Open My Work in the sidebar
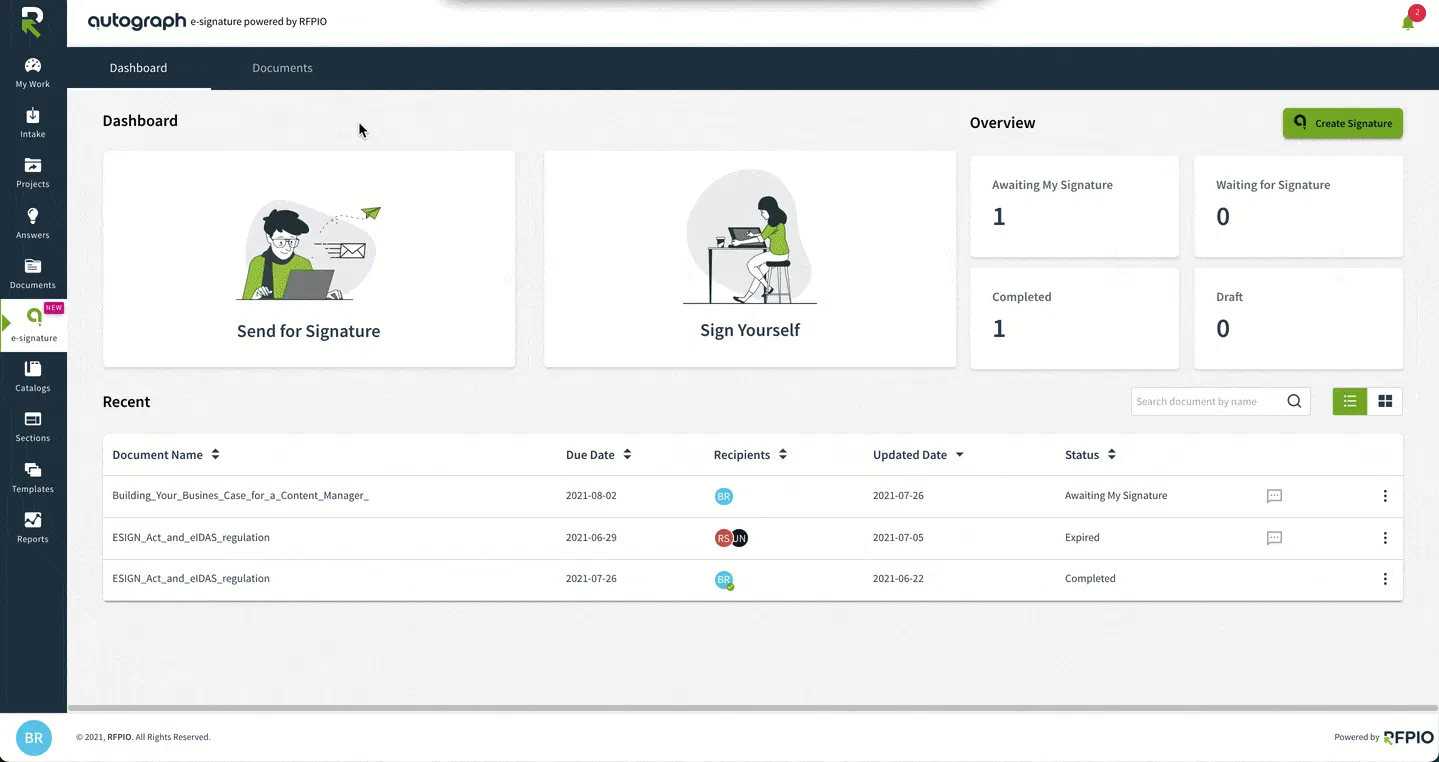Screen dimensions: 1439x762 [x=33, y=73]
